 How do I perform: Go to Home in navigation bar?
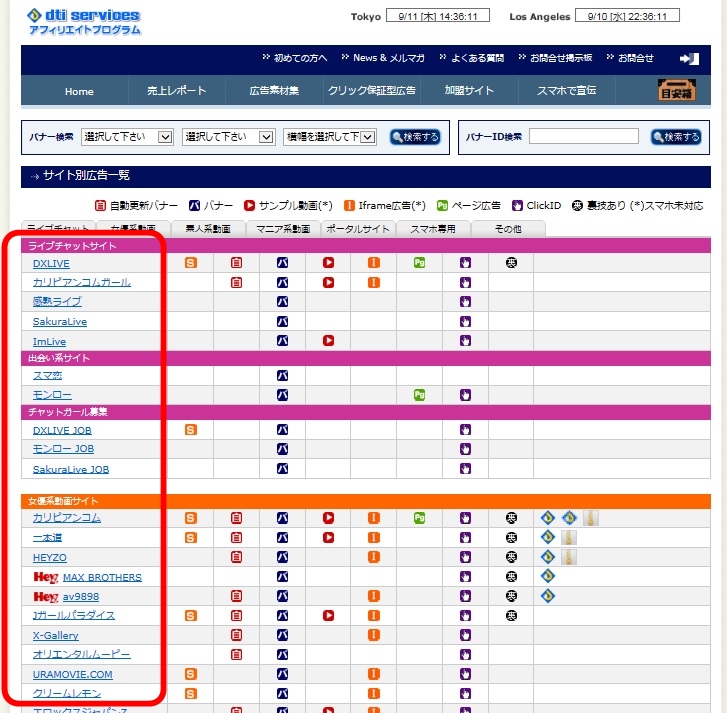click(x=79, y=91)
